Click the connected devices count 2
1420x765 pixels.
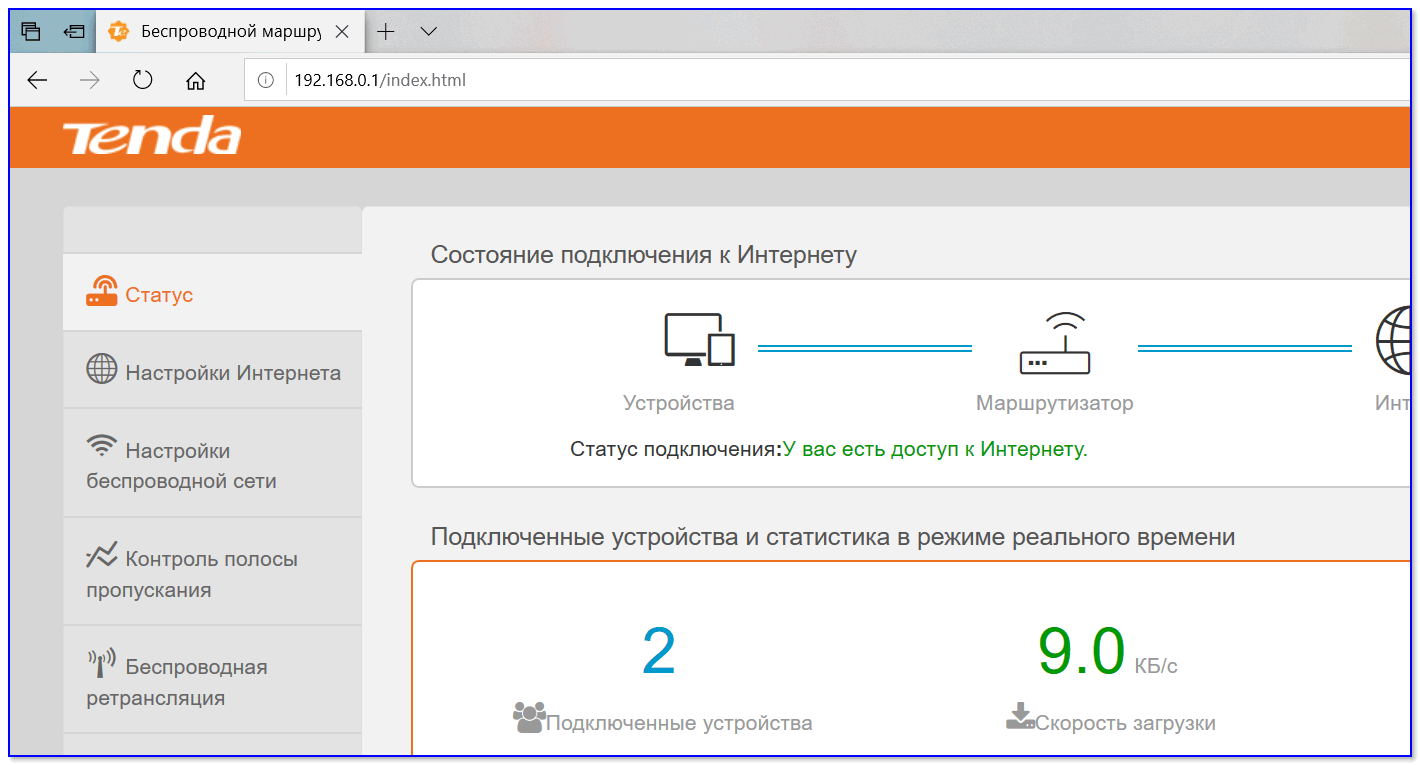pos(658,651)
